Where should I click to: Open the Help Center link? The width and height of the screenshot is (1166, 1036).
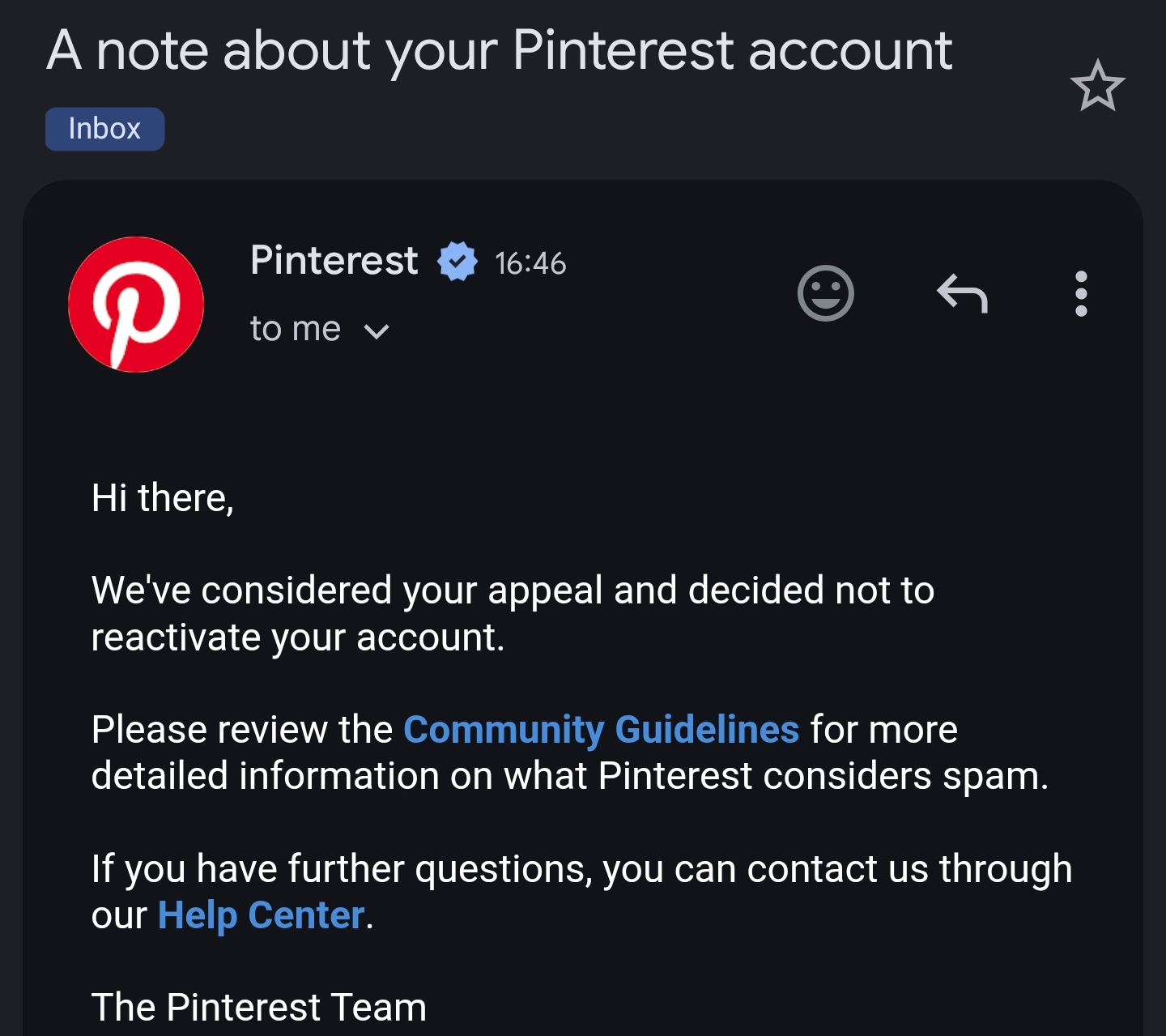coord(261,915)
